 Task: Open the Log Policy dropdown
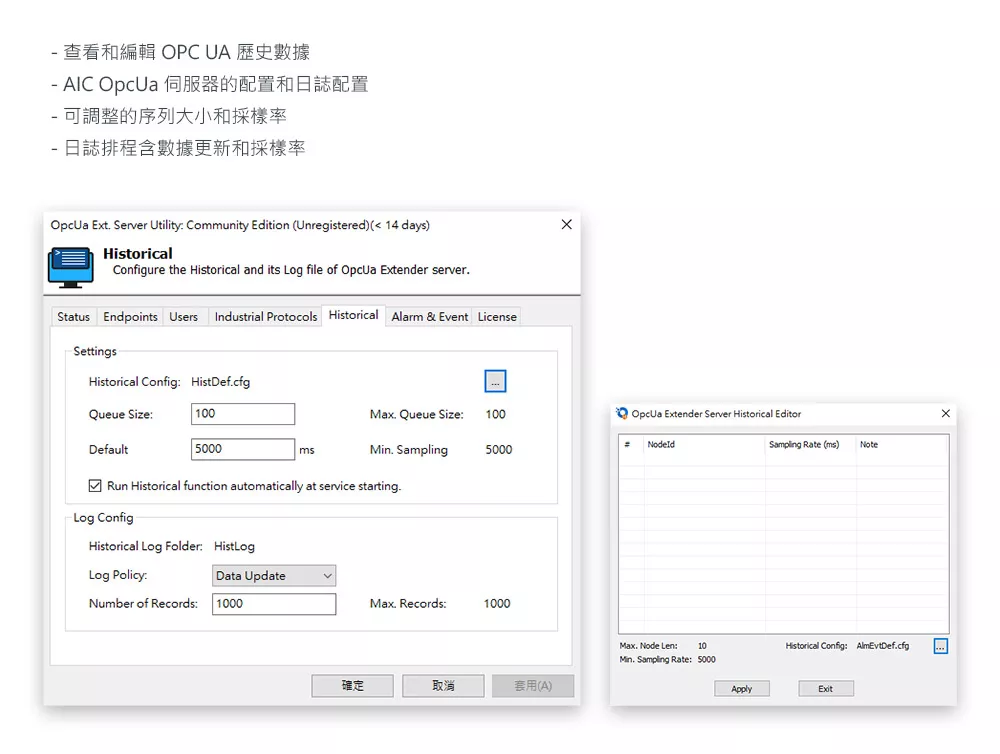(274, 576)
